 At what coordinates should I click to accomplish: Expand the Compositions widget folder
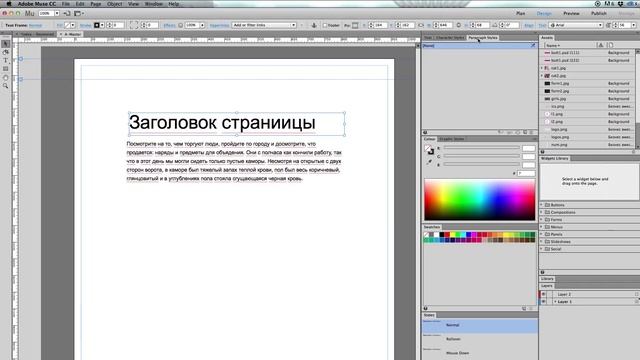[x=542, y=212]
